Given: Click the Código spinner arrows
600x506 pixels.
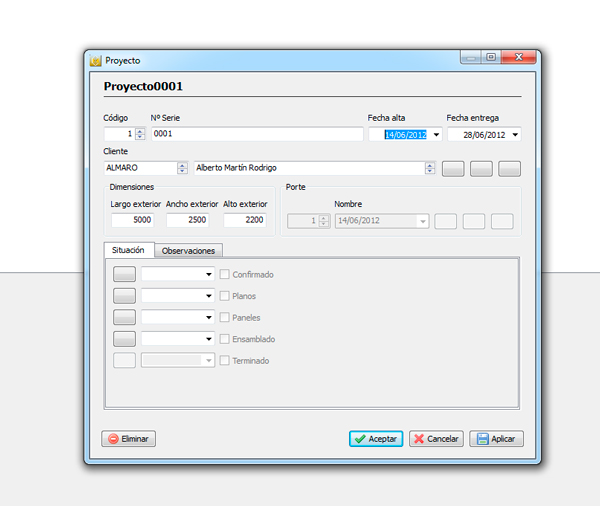Looking at the screenshot, I should click(140, 134).
